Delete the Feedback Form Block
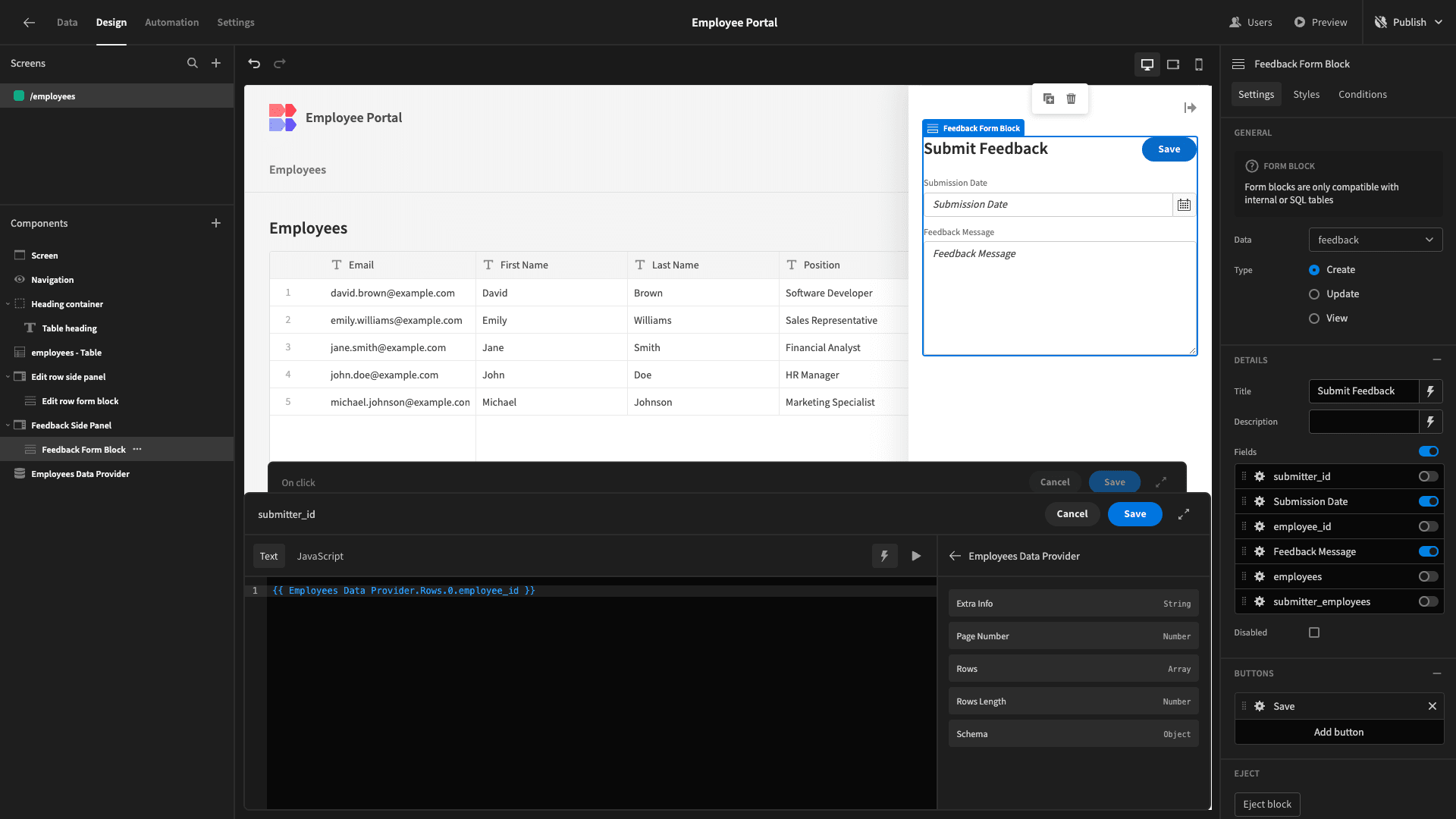1456x819 pixels. [x=1072, y=99]
